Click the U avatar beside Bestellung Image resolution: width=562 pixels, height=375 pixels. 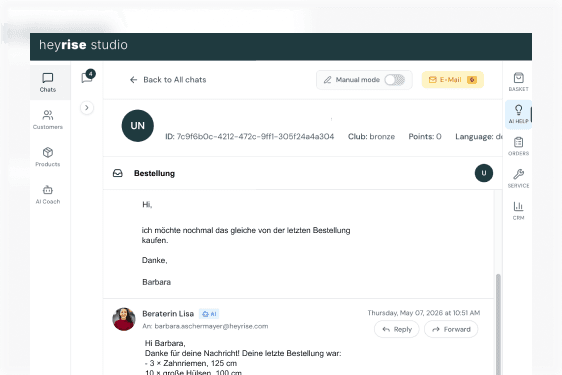coord(484,173)
